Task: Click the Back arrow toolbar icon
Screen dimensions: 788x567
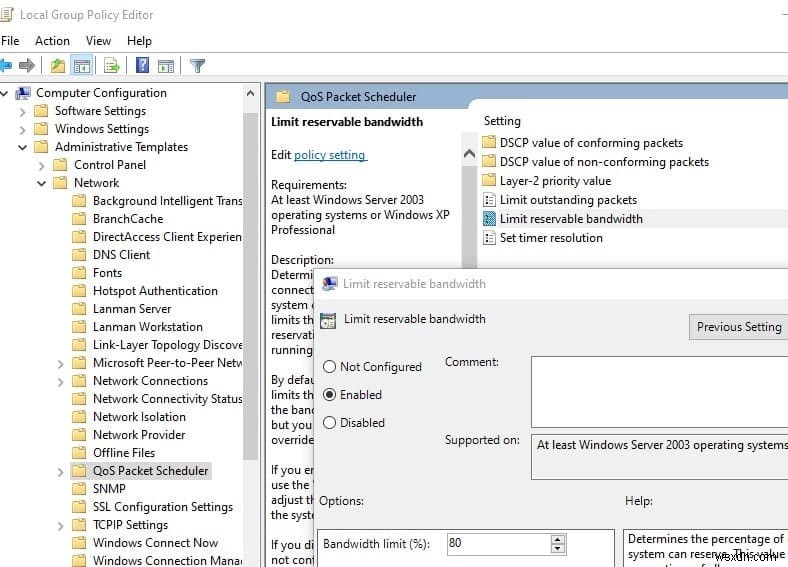Action: coord(6,65)
